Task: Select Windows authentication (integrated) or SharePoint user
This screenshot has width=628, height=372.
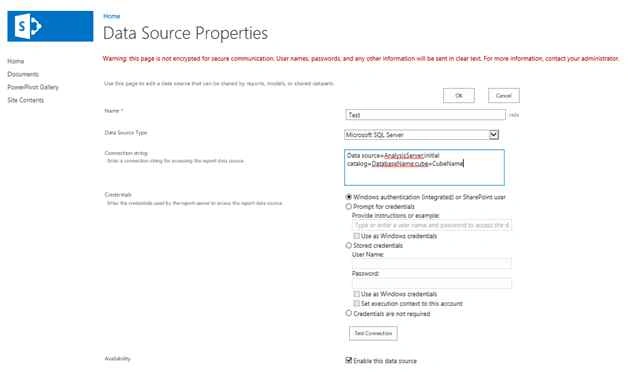Action: (348, 197)
